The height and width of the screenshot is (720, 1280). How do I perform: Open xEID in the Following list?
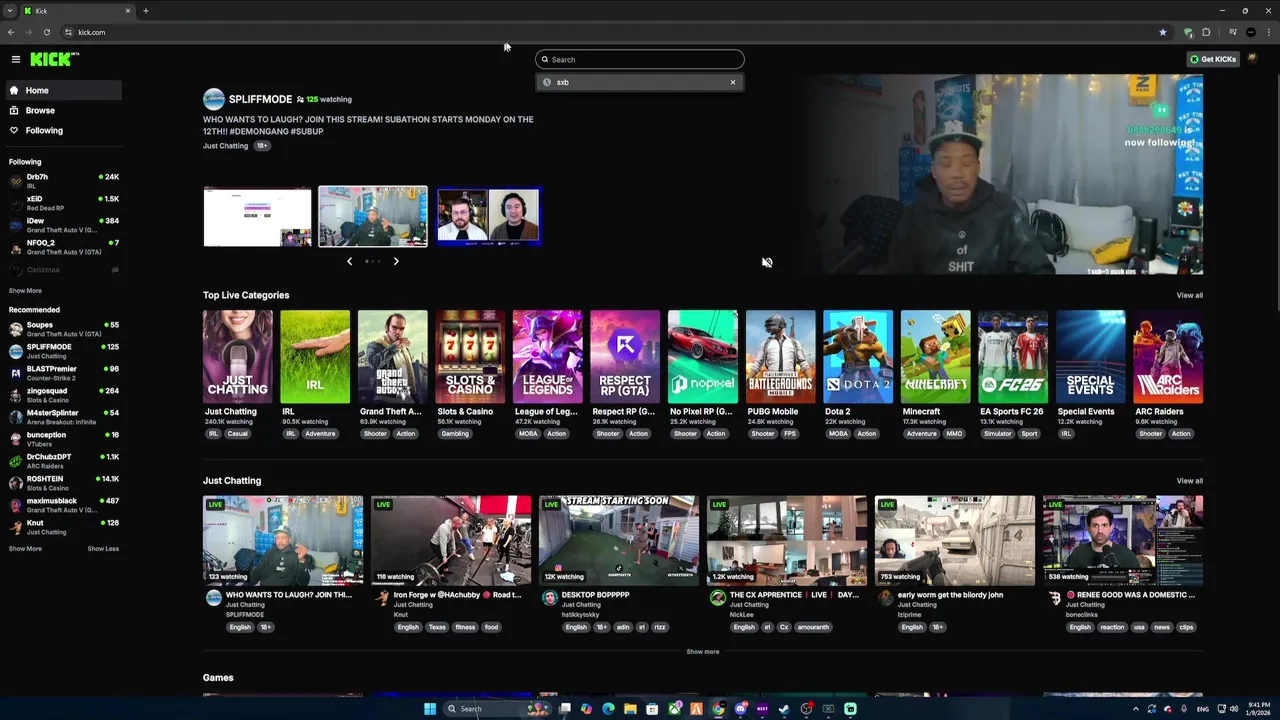click(63, 203)
